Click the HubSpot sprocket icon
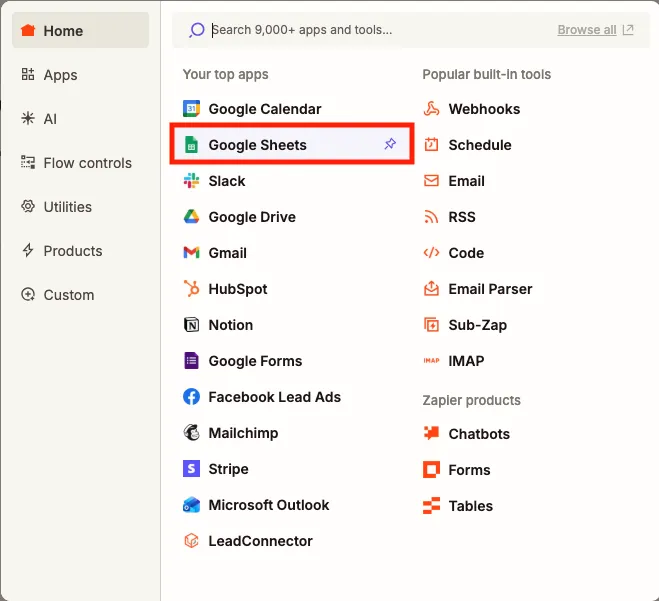 (x=191, y=289)
